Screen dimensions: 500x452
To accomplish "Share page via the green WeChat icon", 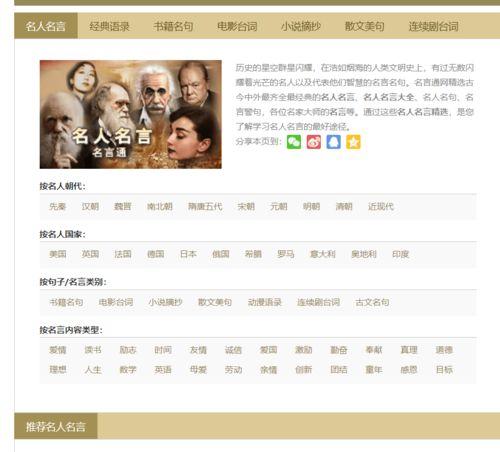I will (294, 142).
